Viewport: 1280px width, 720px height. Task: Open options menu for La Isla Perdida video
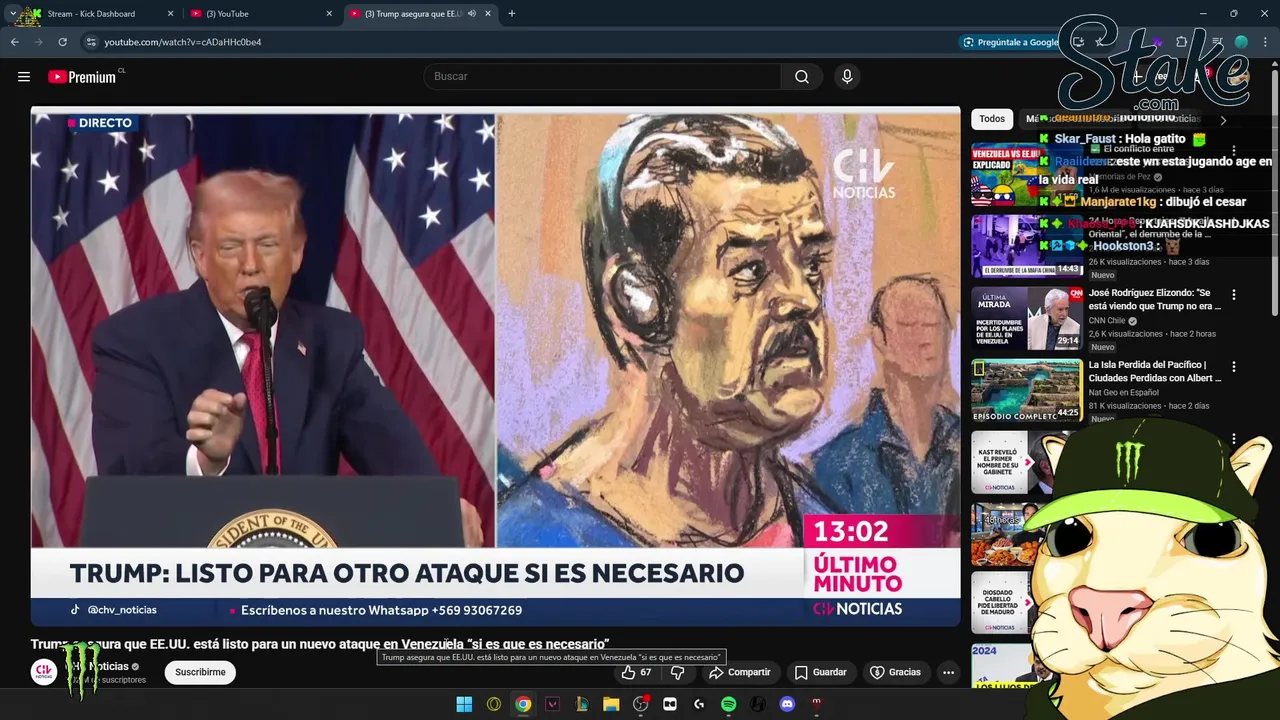tap(1233, 367)
